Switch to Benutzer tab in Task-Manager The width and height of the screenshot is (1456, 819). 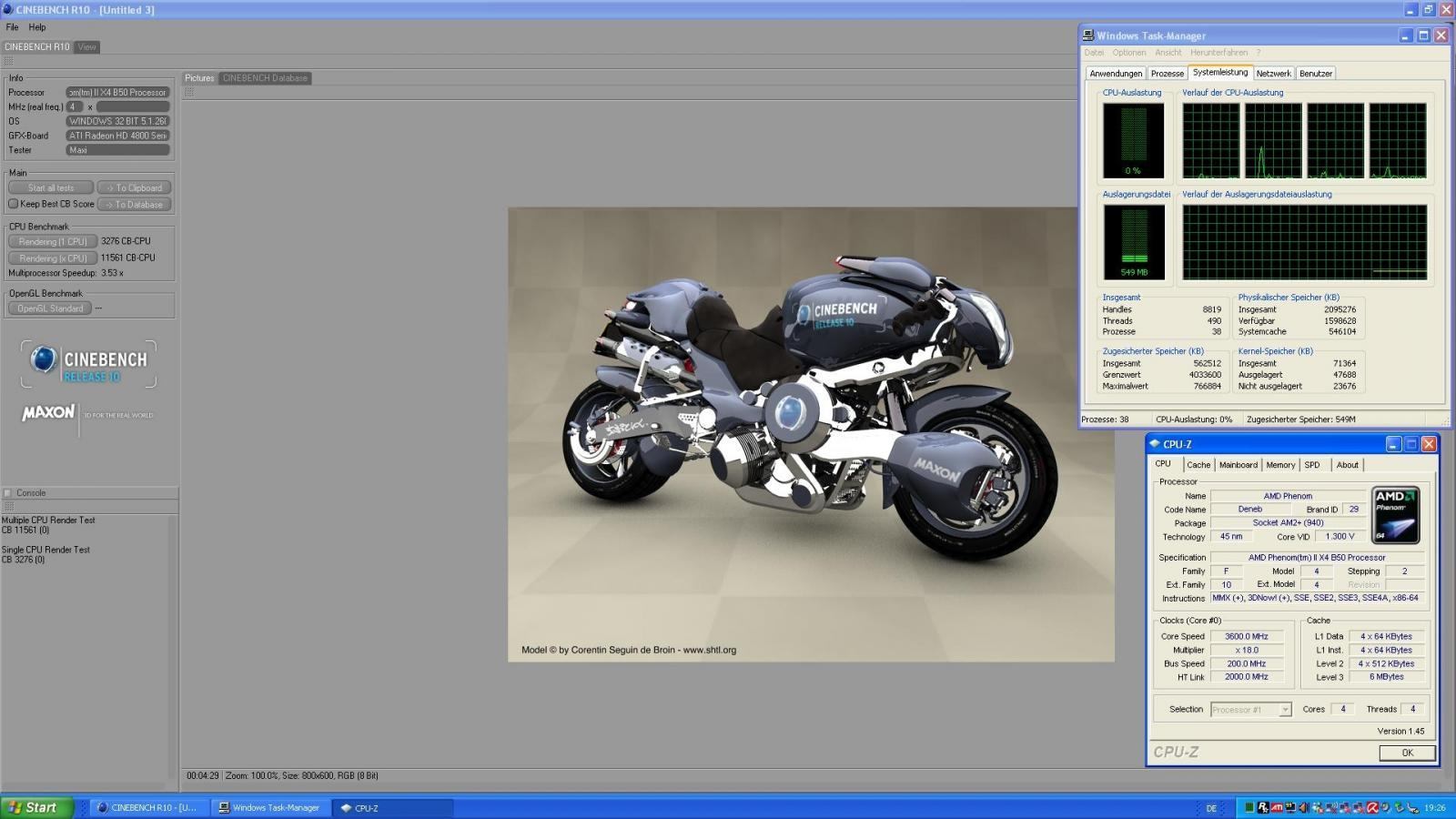(x=1315, y=74)
